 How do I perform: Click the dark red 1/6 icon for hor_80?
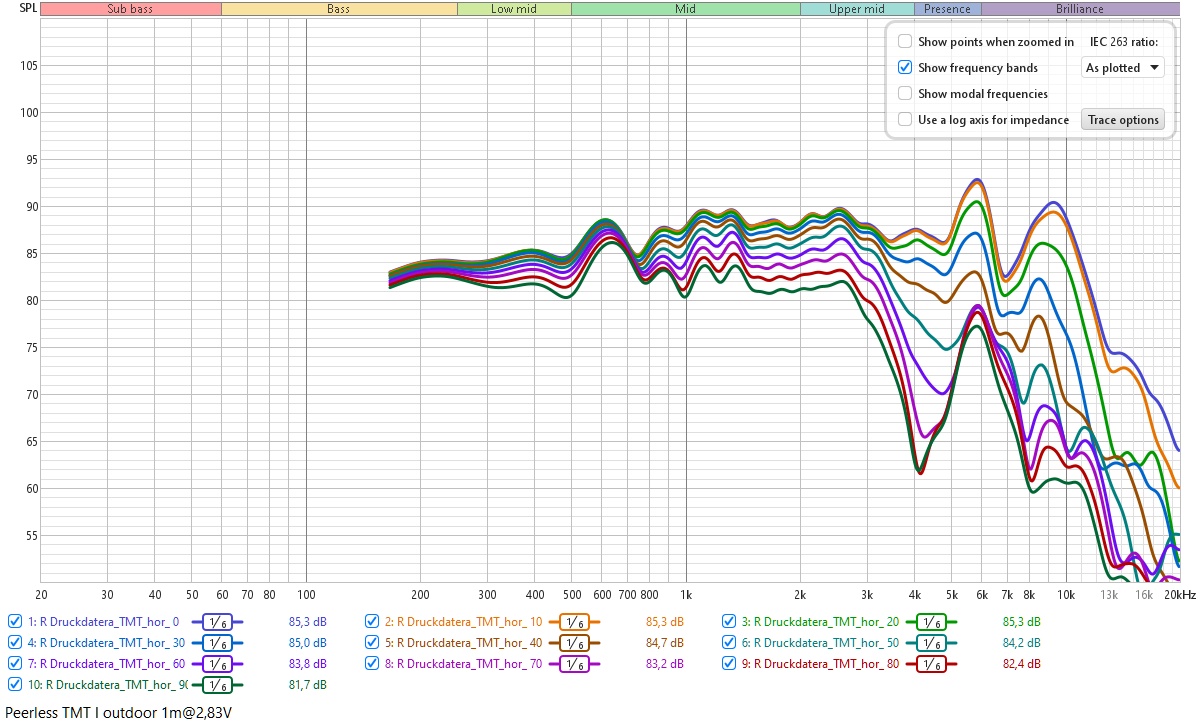coord(931,663)
